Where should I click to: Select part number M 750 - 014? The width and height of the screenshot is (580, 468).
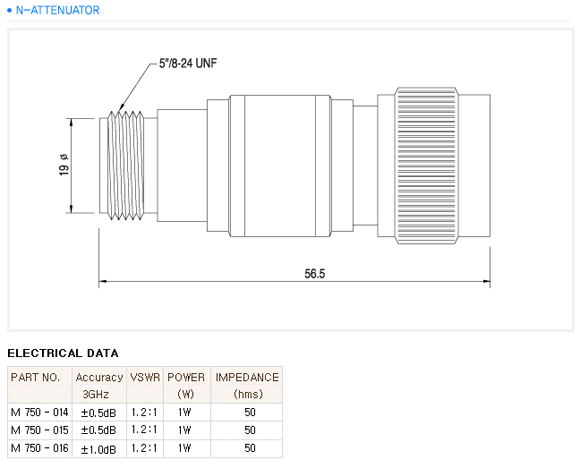tap(40, 412)
